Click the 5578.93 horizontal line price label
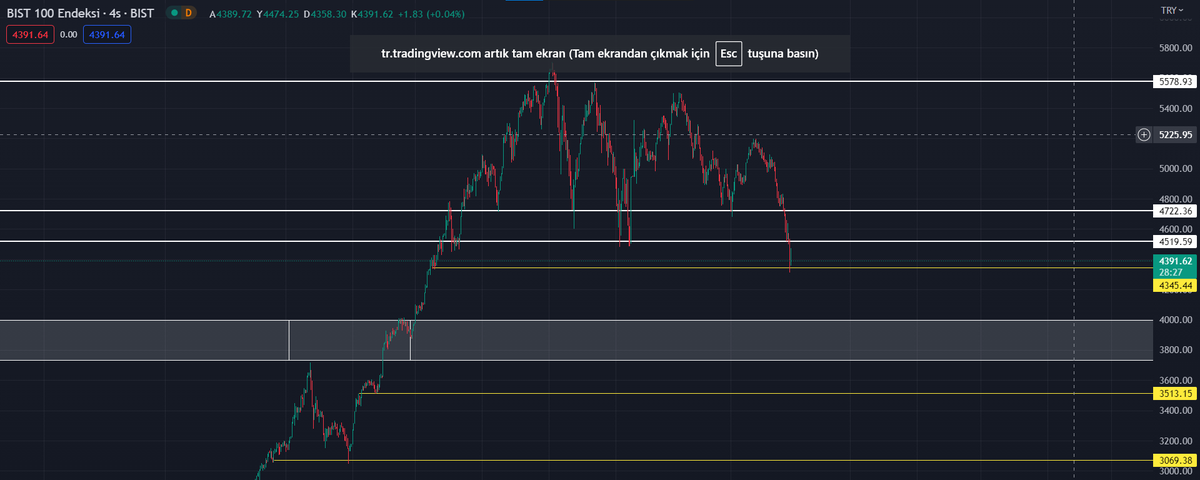Viewport: 1200px width, 480px height. pos(1173,81)
